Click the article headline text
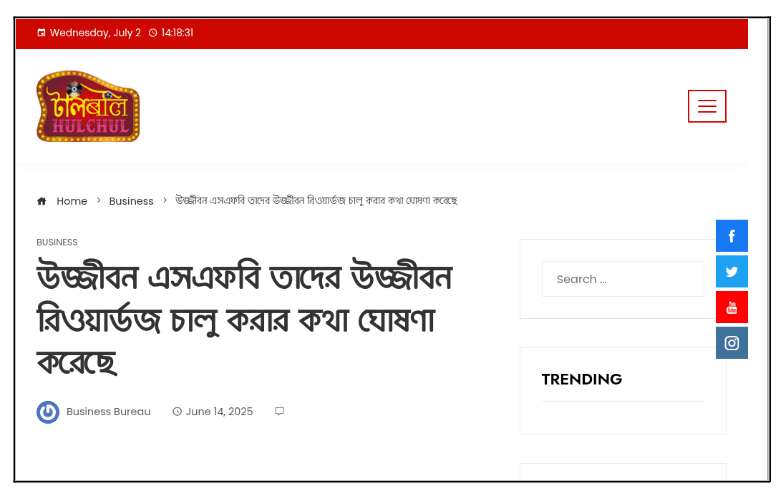Image resolution: width=780 pixels, height=496 pixels. point(244,318)
